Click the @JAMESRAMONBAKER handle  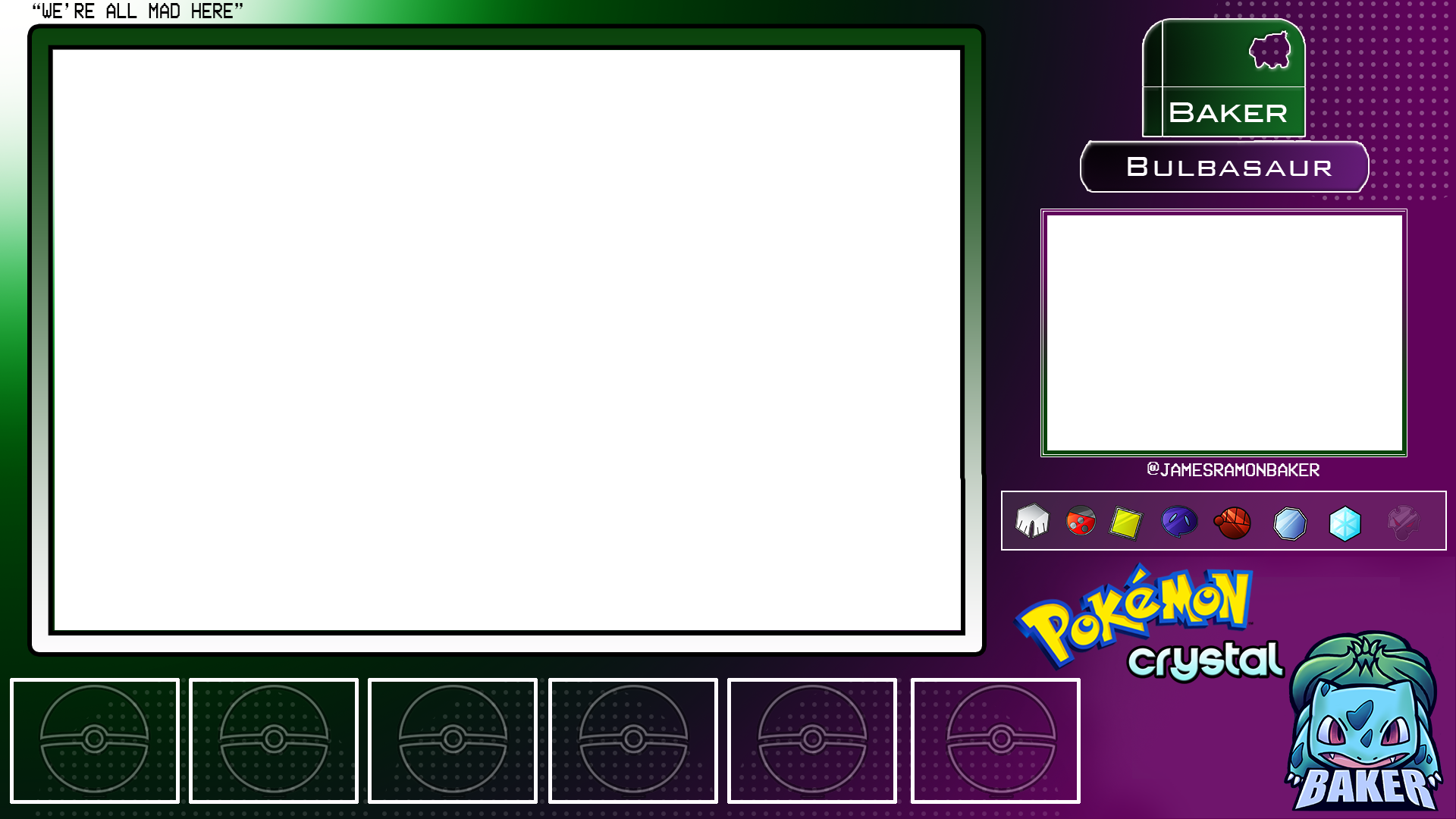[x=1233, y=470]
